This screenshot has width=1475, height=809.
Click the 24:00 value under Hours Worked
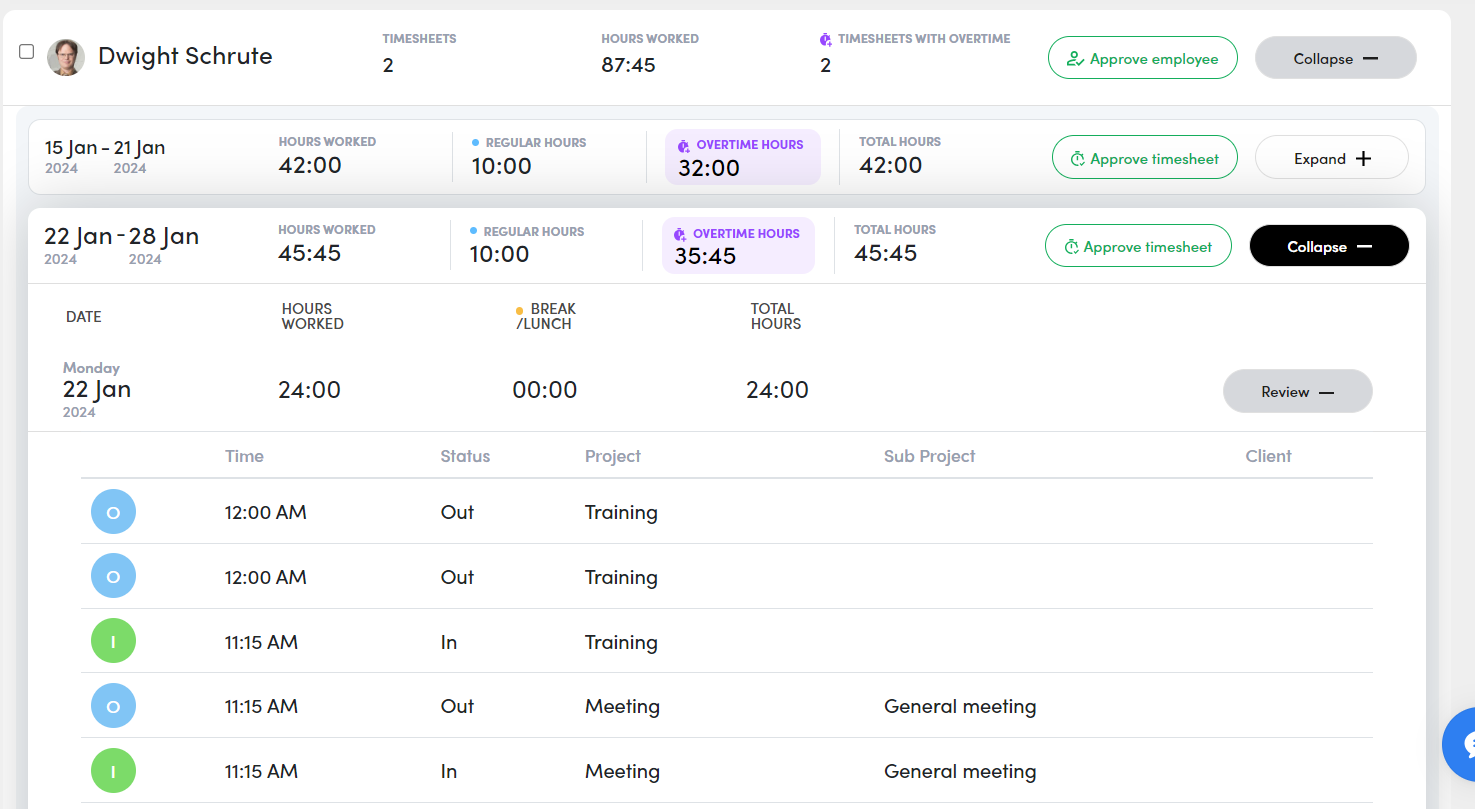click(x=309, y=390)
